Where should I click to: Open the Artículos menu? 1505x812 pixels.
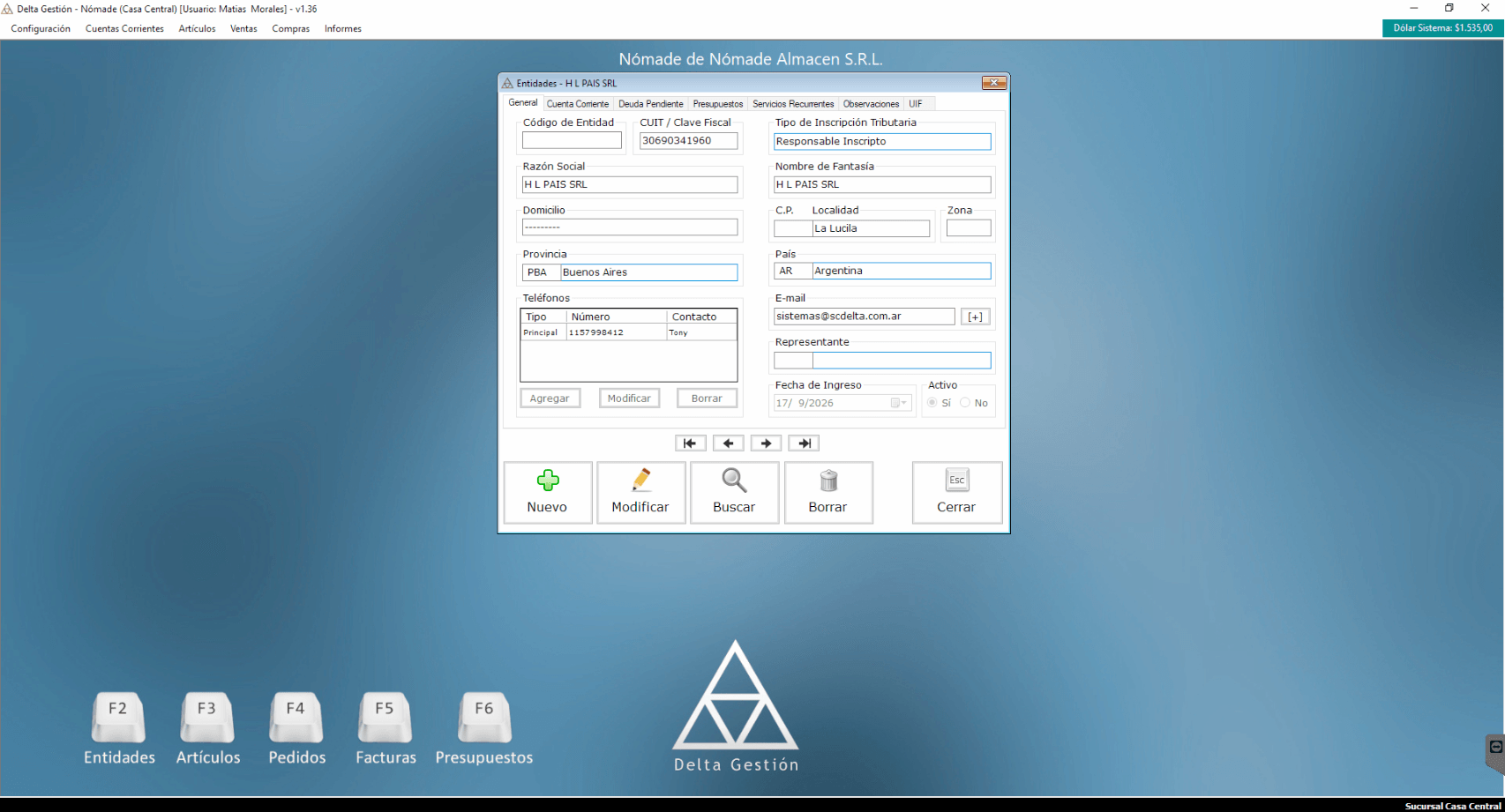click(197, 28)
